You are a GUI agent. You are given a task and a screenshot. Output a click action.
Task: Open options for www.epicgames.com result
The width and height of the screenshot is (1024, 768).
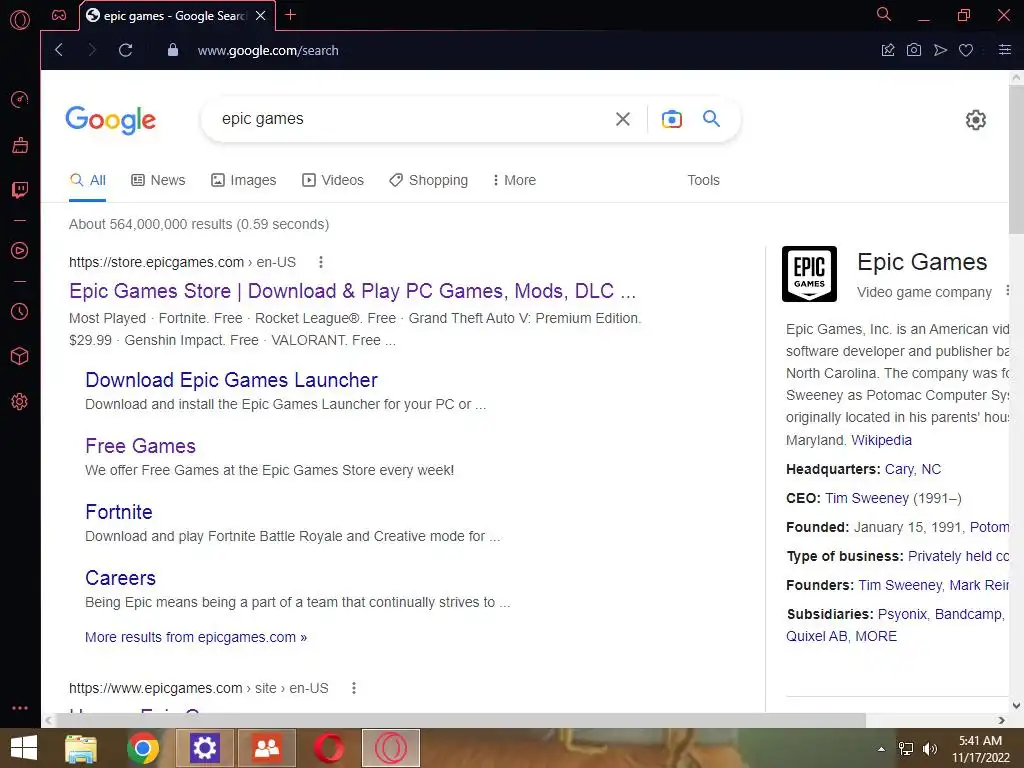point(354,688)
